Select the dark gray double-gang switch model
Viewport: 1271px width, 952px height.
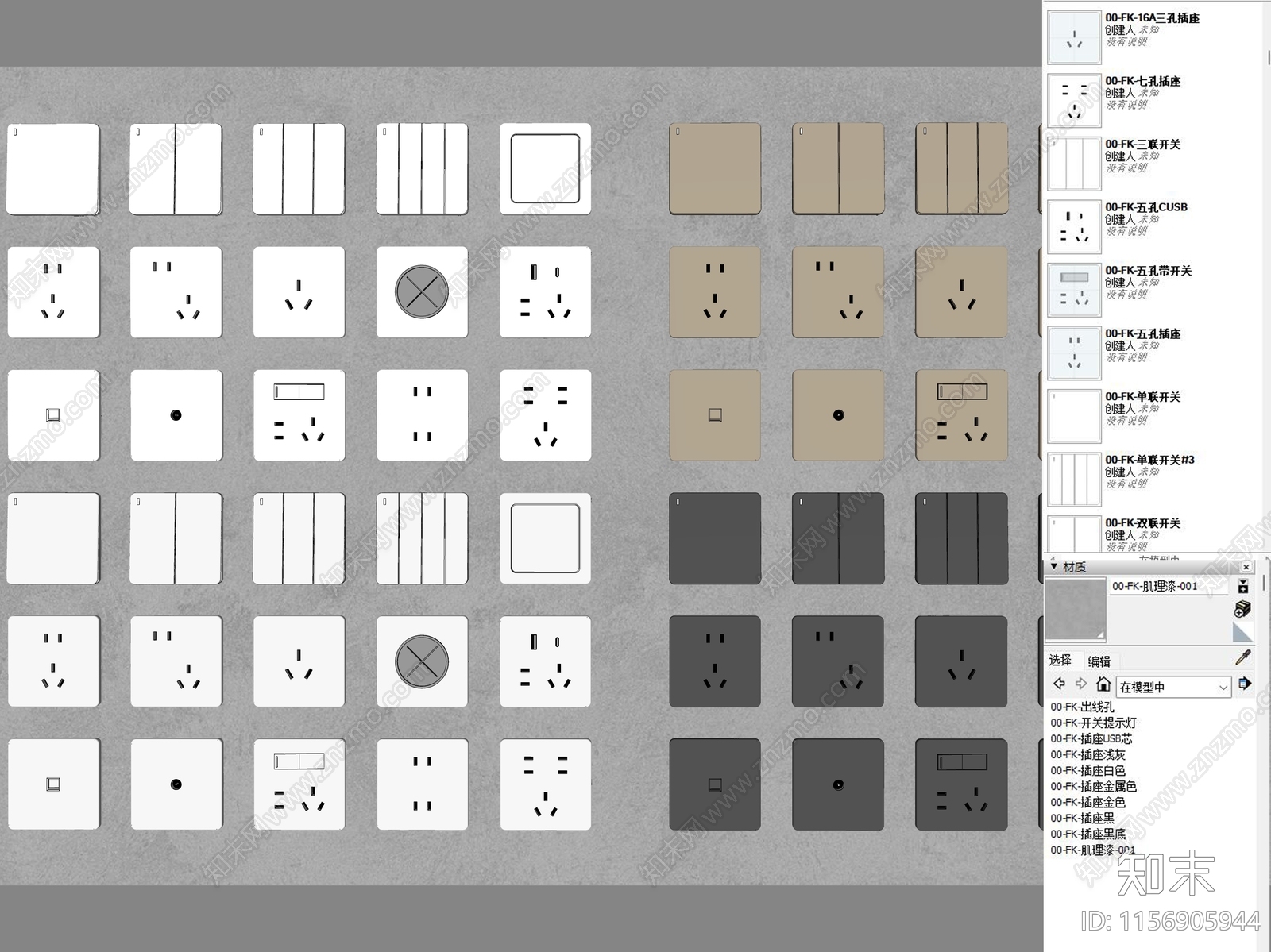point(838,538)
